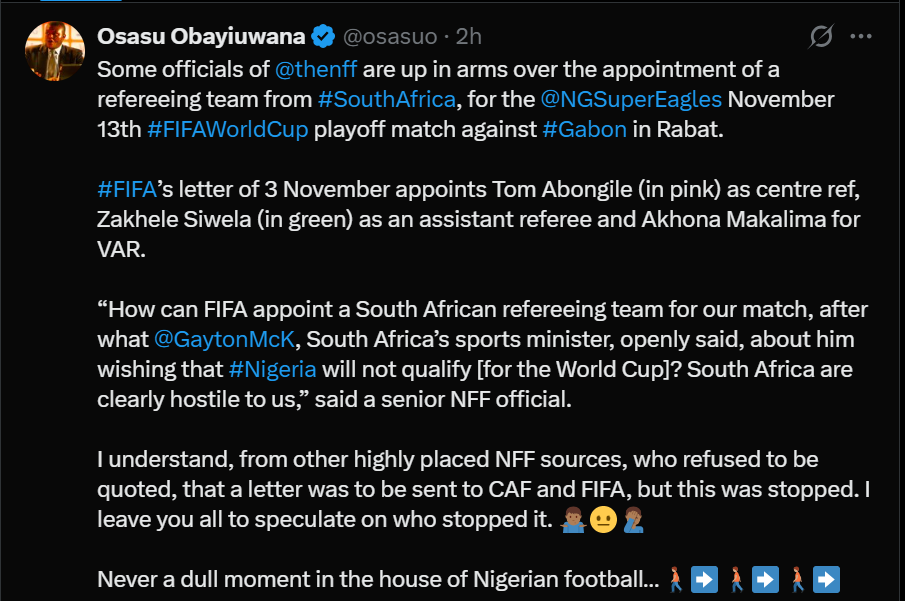Open profile by clicking Osasu Obayiuwana name
This screenshot has height=601, width=905.
[199, 36]
